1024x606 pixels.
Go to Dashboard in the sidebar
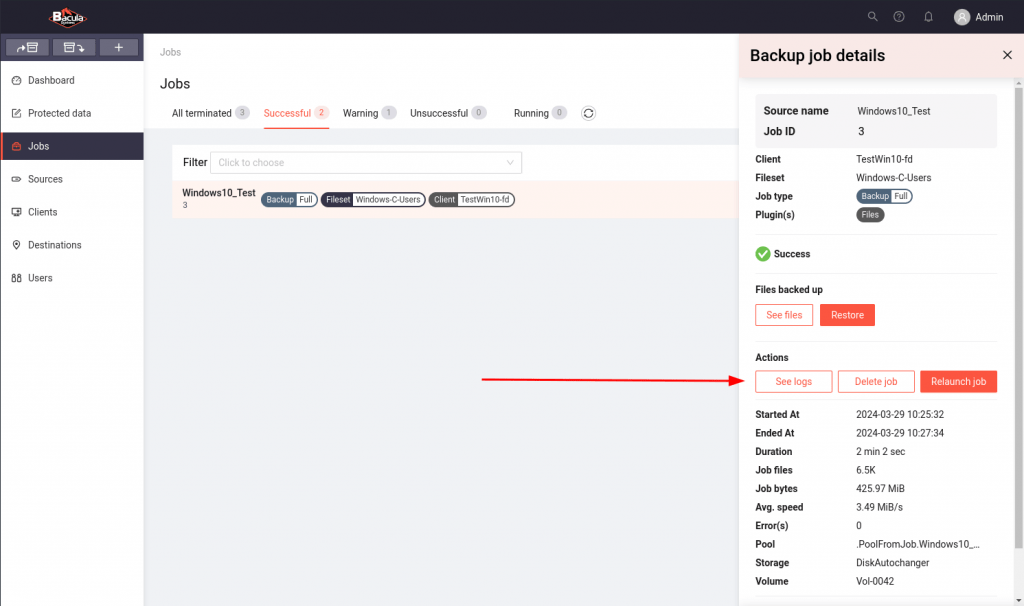pyautogui.click(x=51, y=80)
